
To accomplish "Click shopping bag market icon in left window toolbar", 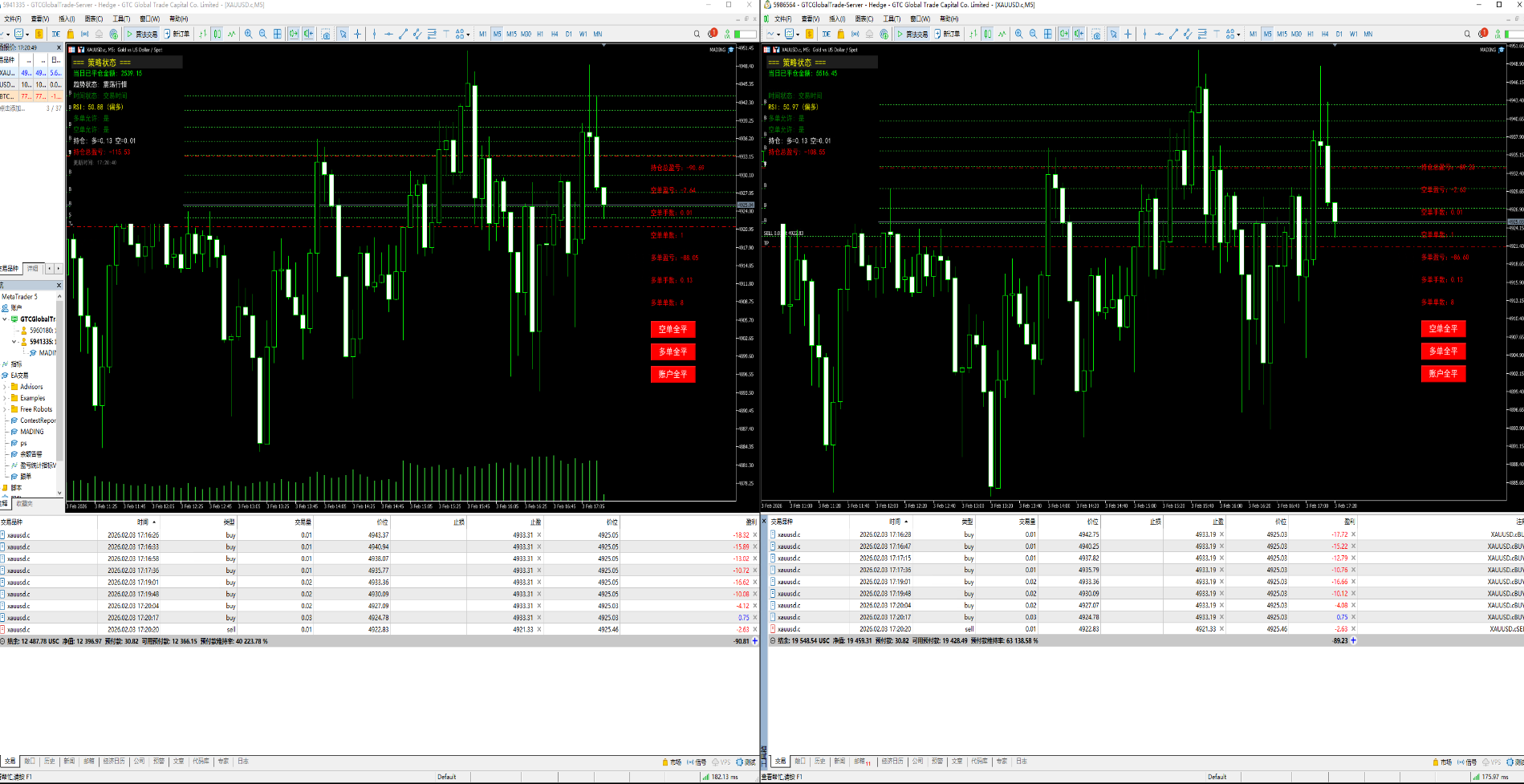I will click(70, 34).
